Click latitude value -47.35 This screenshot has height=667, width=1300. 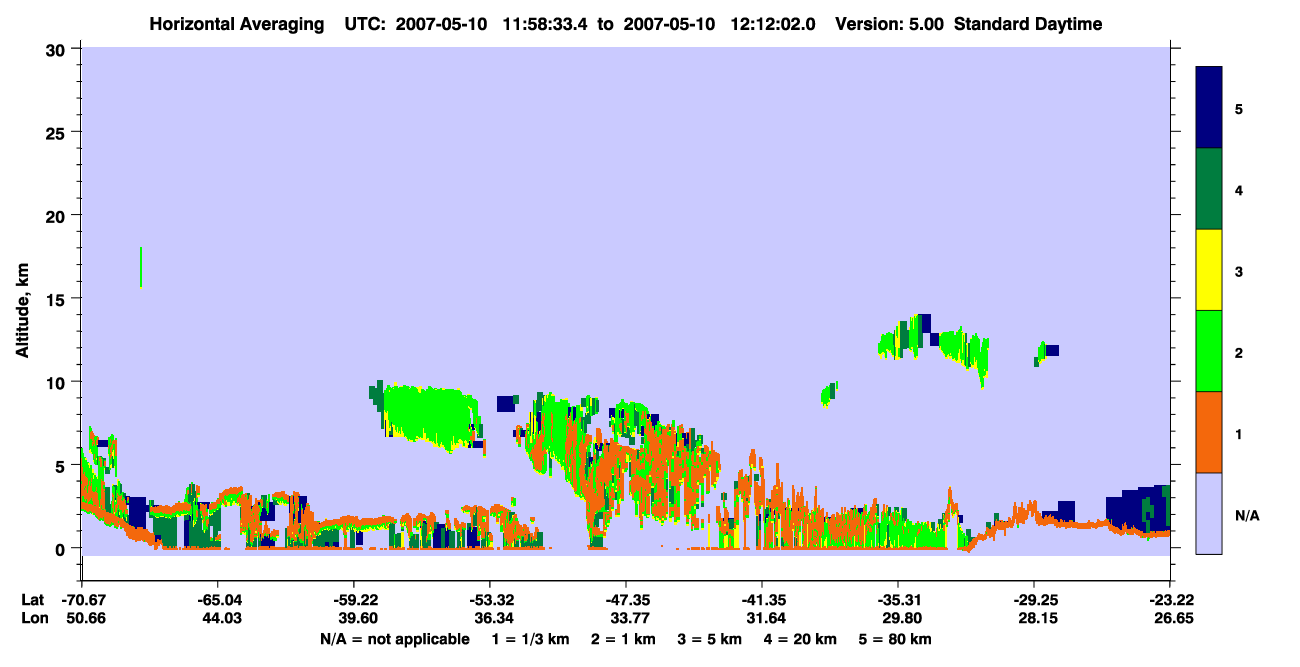tap(626, 600)
